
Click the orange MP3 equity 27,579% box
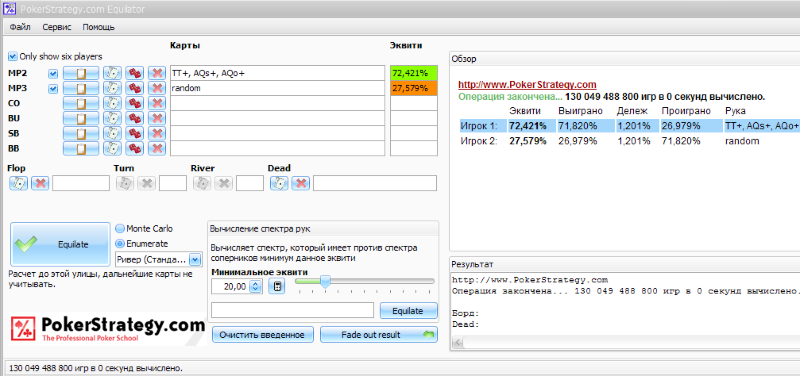tap(414, 88)
